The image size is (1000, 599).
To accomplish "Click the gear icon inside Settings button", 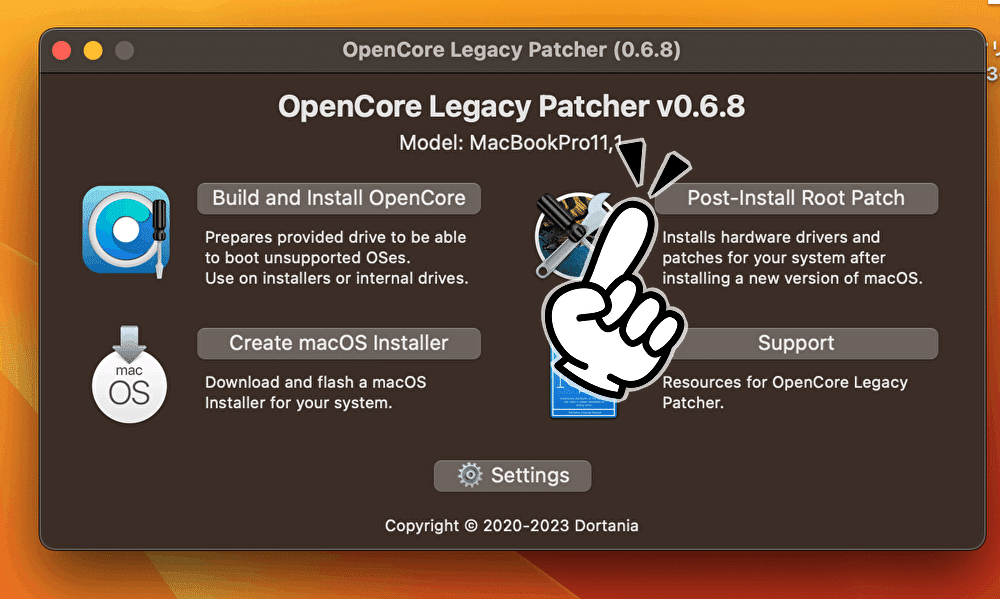I will [x=470, y=475].
